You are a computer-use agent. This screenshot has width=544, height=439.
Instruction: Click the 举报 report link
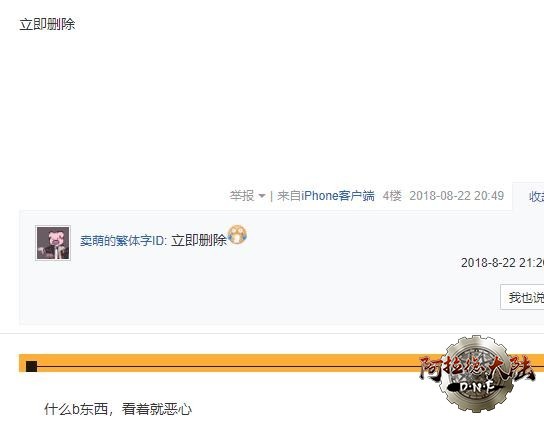[x=242, y=196]
